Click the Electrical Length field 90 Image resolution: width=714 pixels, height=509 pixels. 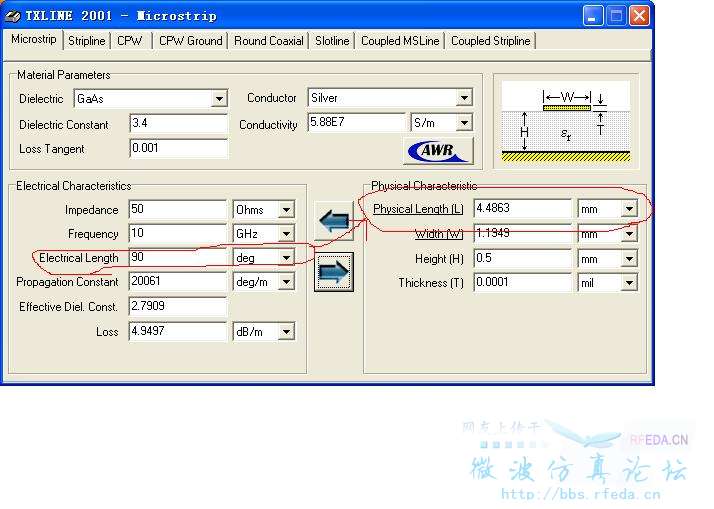[178, 258]
